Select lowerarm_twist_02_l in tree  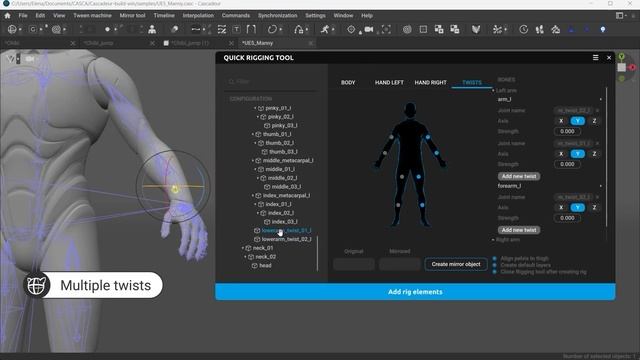[x=286, y=239]
